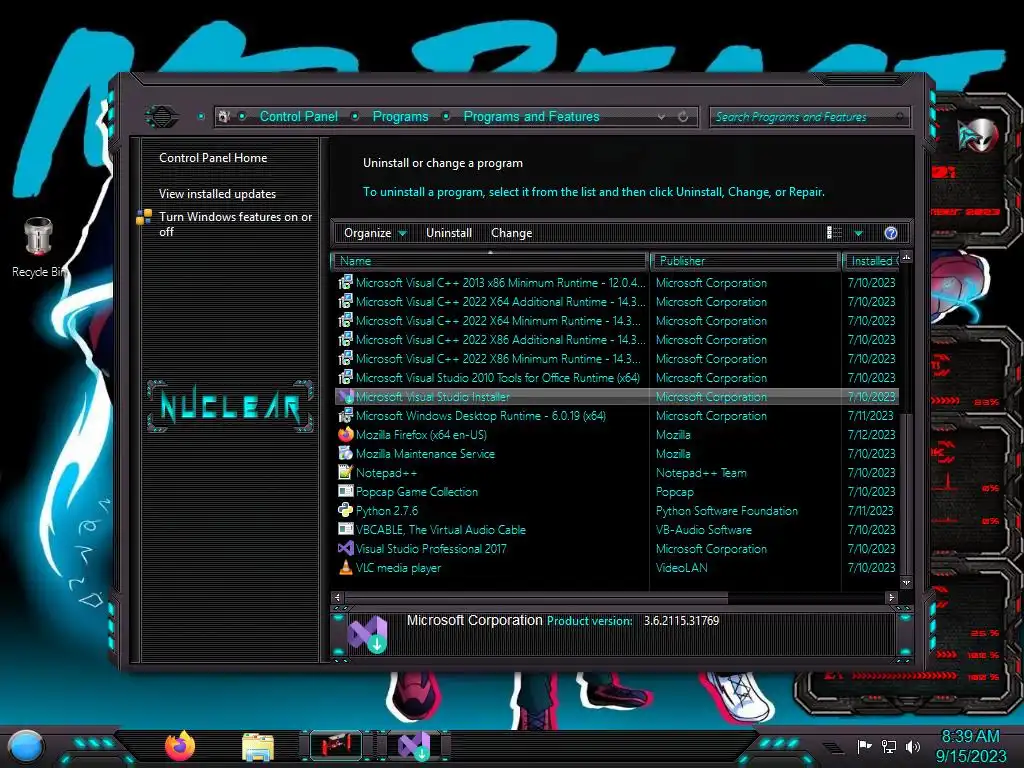1024x768 pixels.
Task: Select Python 2.7.6 entry
Action: (618, 511)
